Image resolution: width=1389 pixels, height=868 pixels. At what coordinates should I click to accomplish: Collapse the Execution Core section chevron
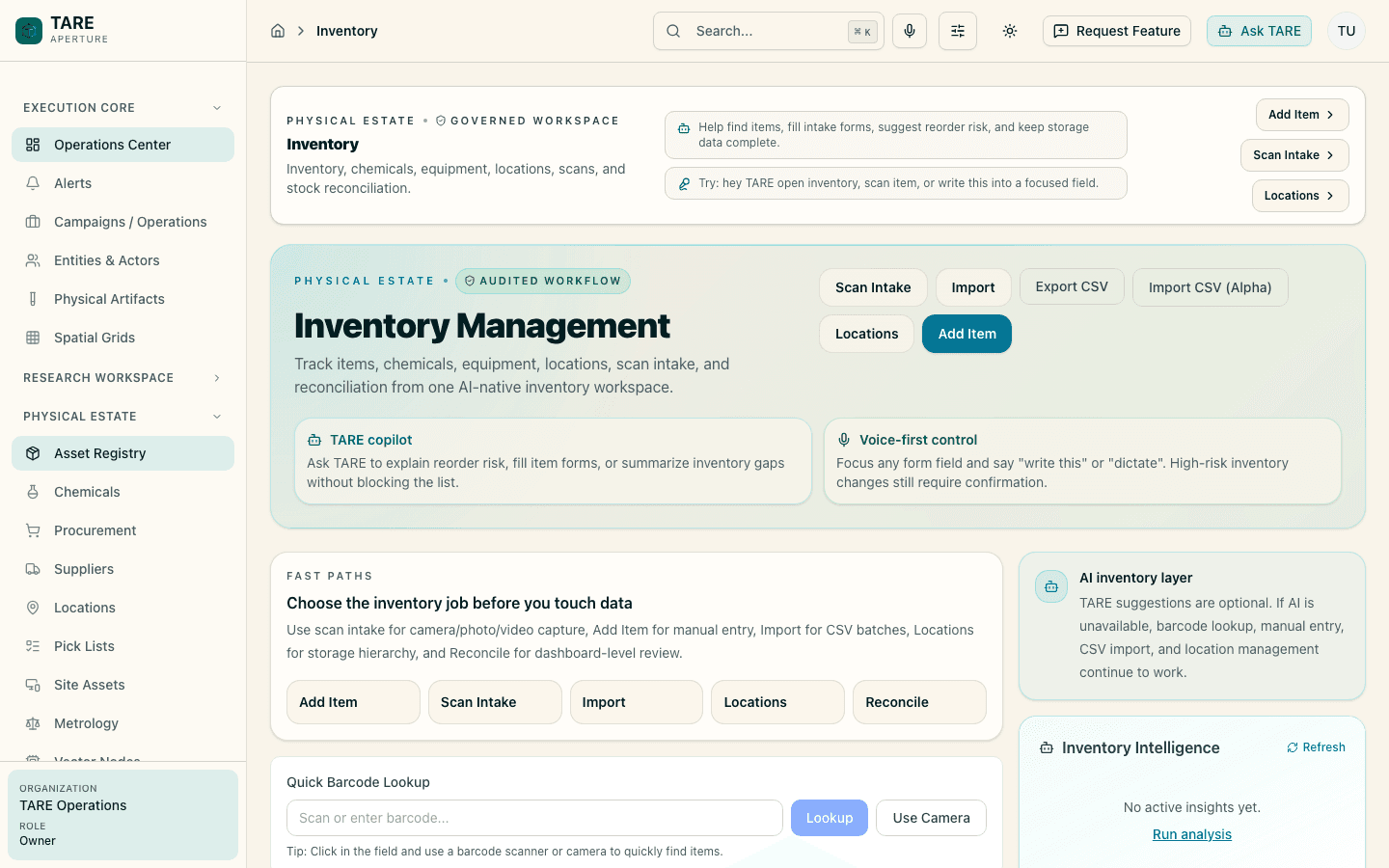(217, 108)
